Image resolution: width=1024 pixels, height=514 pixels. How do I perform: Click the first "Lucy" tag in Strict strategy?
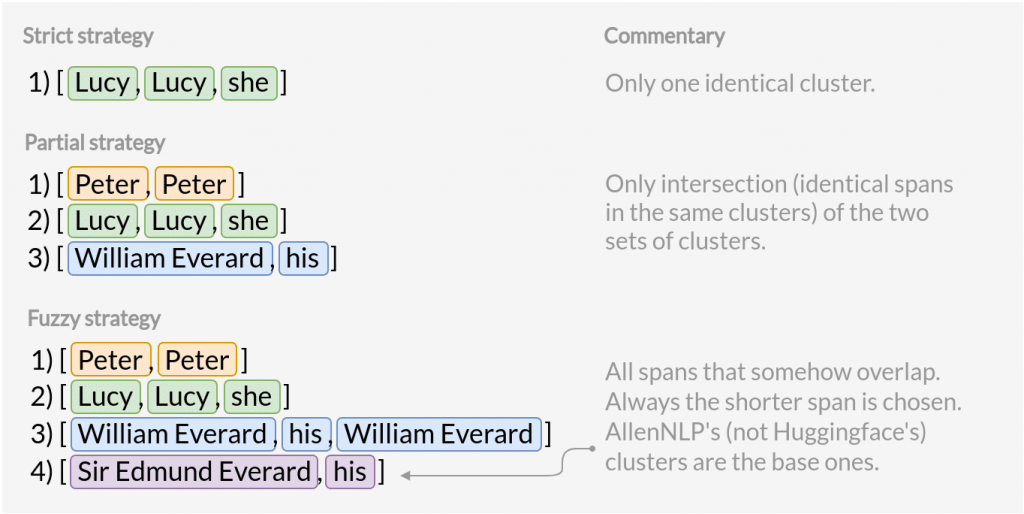click(102, 83)
